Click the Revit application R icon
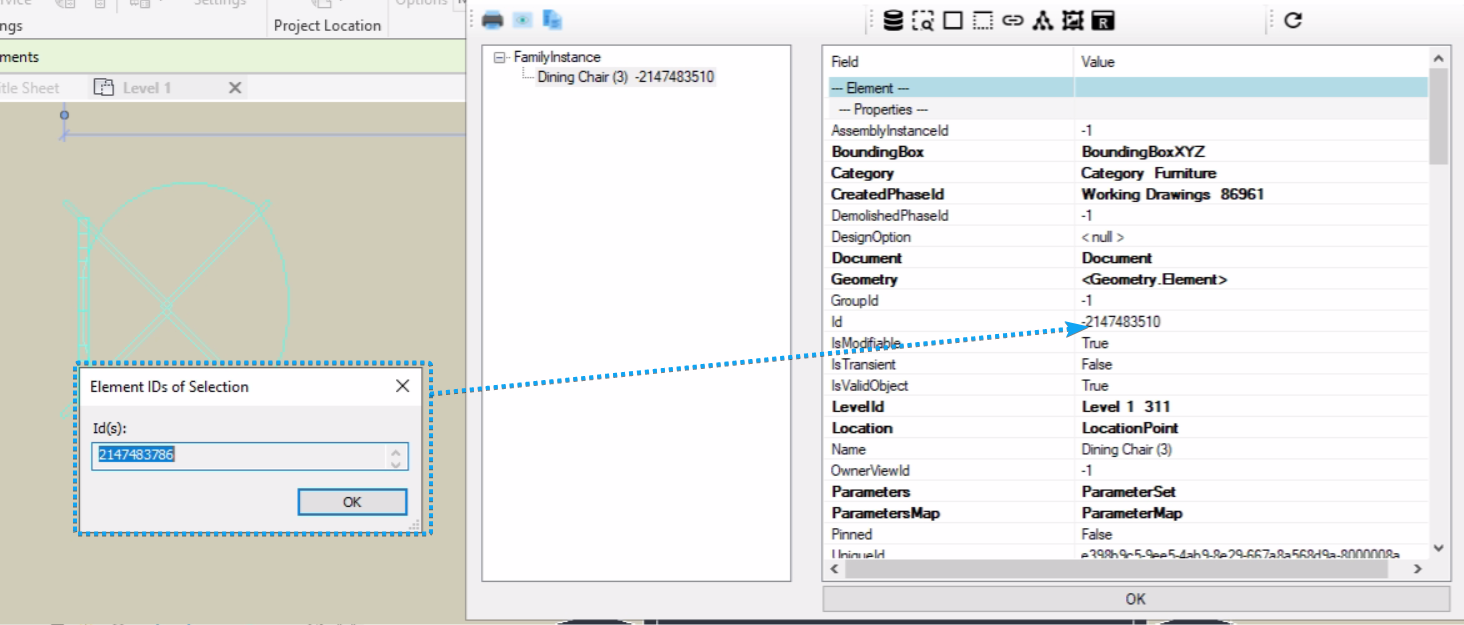This screenshot has width=1464, height=625. 1103,20
